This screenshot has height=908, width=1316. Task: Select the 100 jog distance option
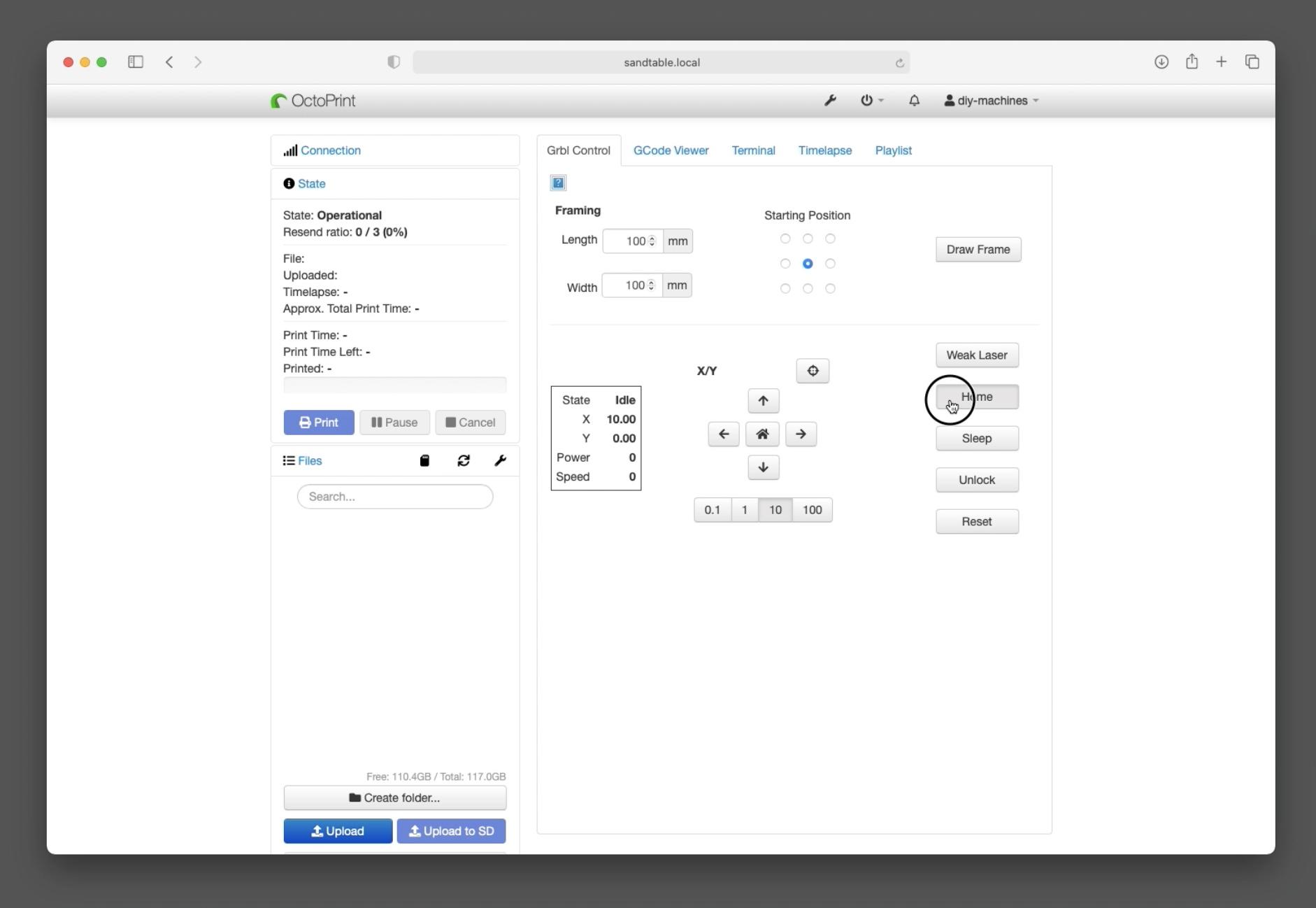(812, 509)
